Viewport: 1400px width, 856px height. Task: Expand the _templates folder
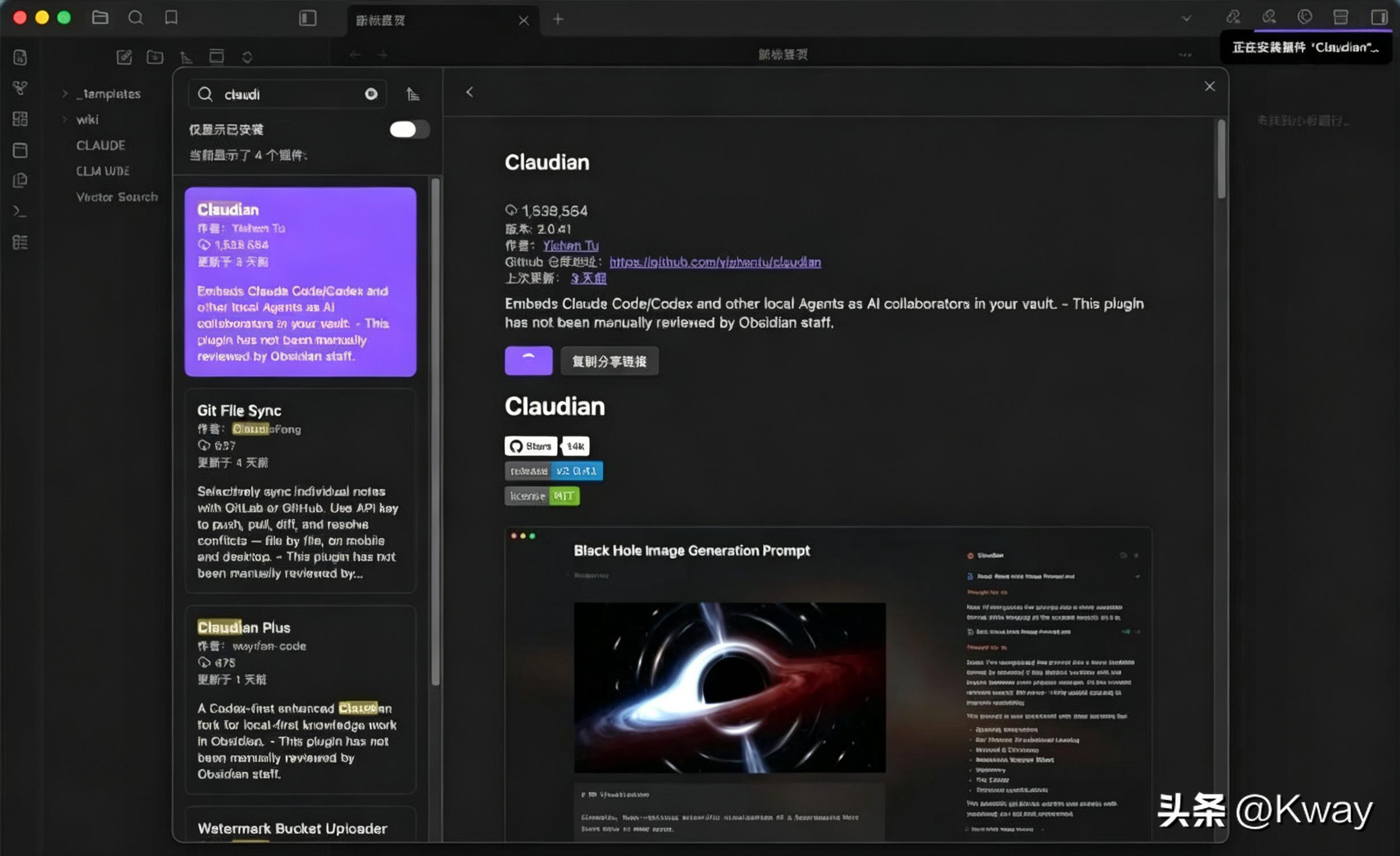click(65, 94)
